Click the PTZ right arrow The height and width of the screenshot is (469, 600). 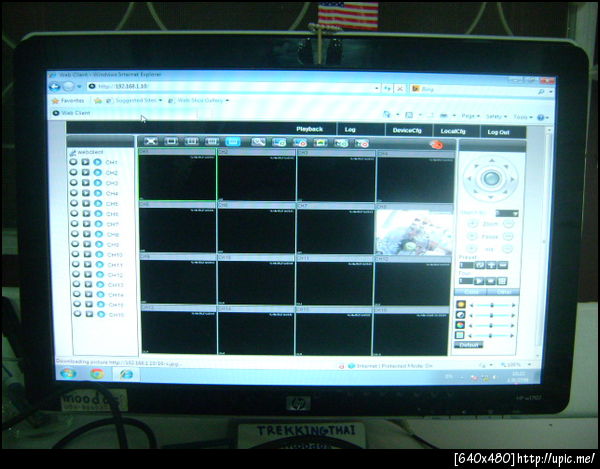tap(514, 179)
